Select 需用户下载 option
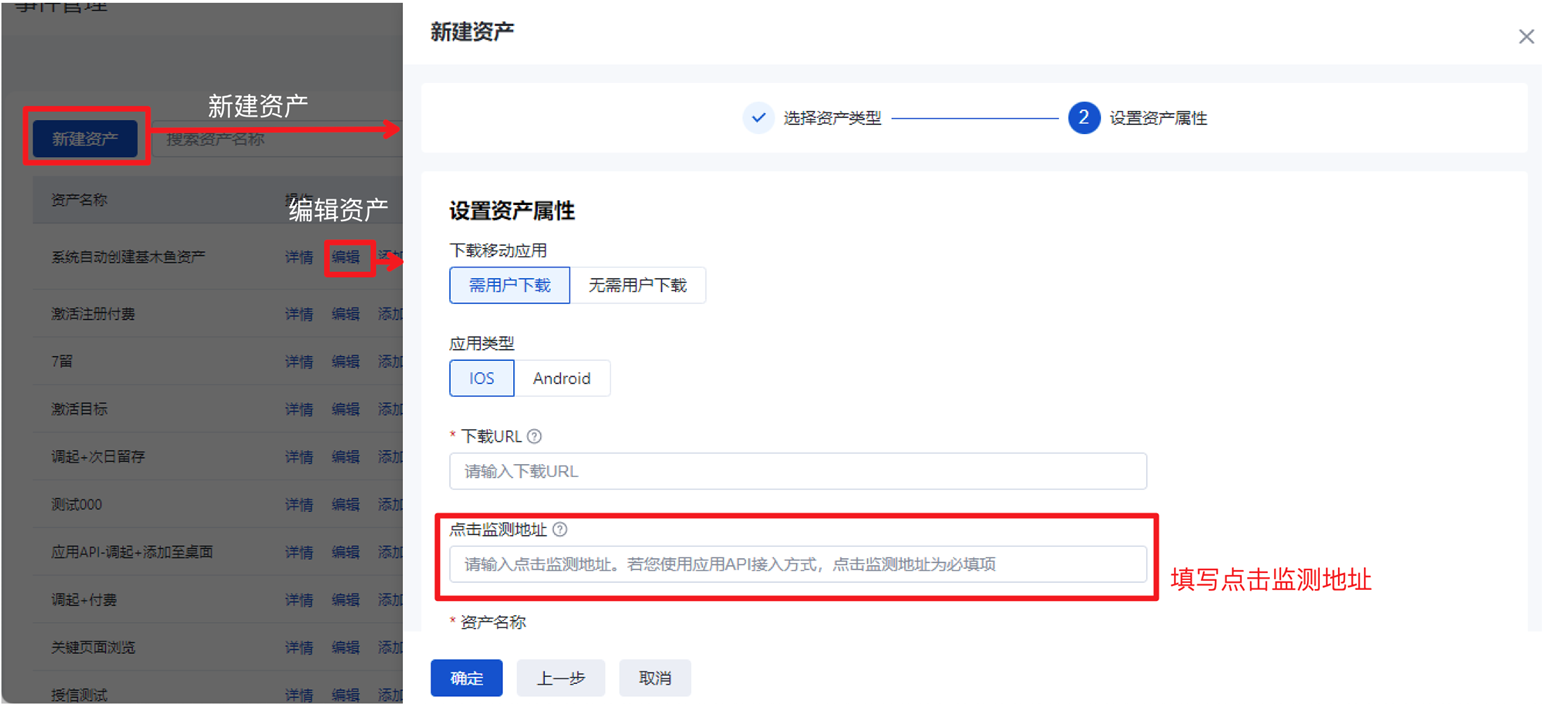1544x705 pixels. pyautogui.click(x=509, y=285)
